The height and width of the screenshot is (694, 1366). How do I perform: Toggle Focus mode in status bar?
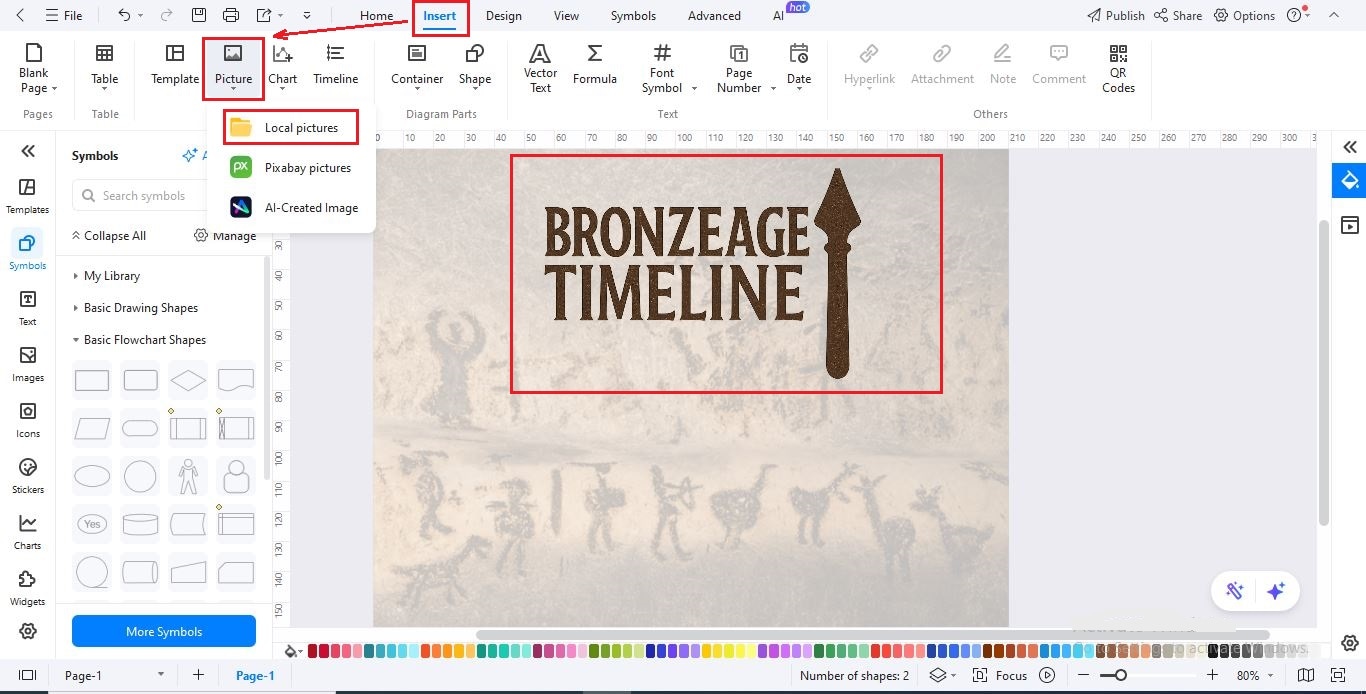(x=1000, y=675)
